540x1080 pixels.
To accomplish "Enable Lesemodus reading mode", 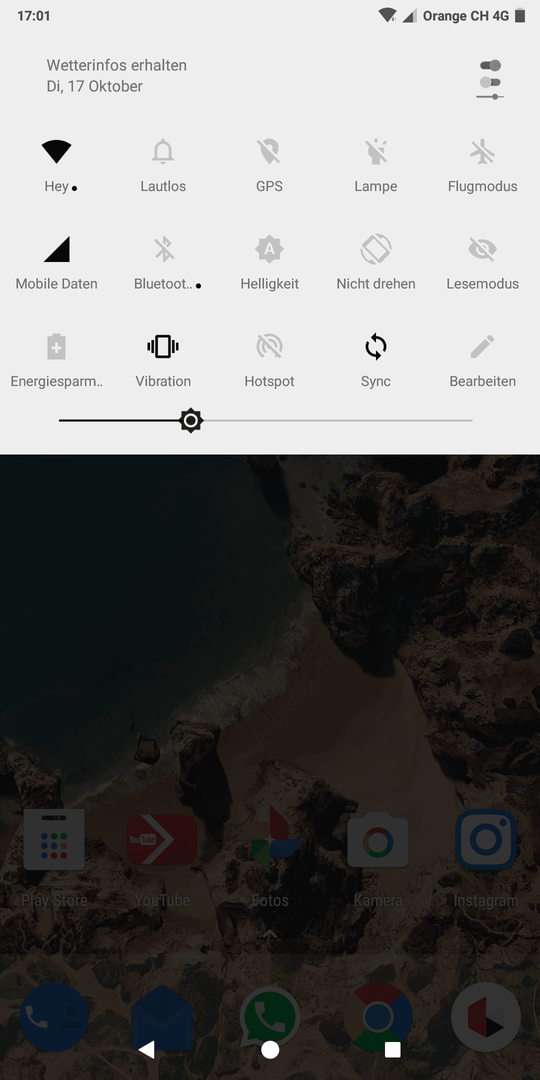I will click(x=482, y=249).
